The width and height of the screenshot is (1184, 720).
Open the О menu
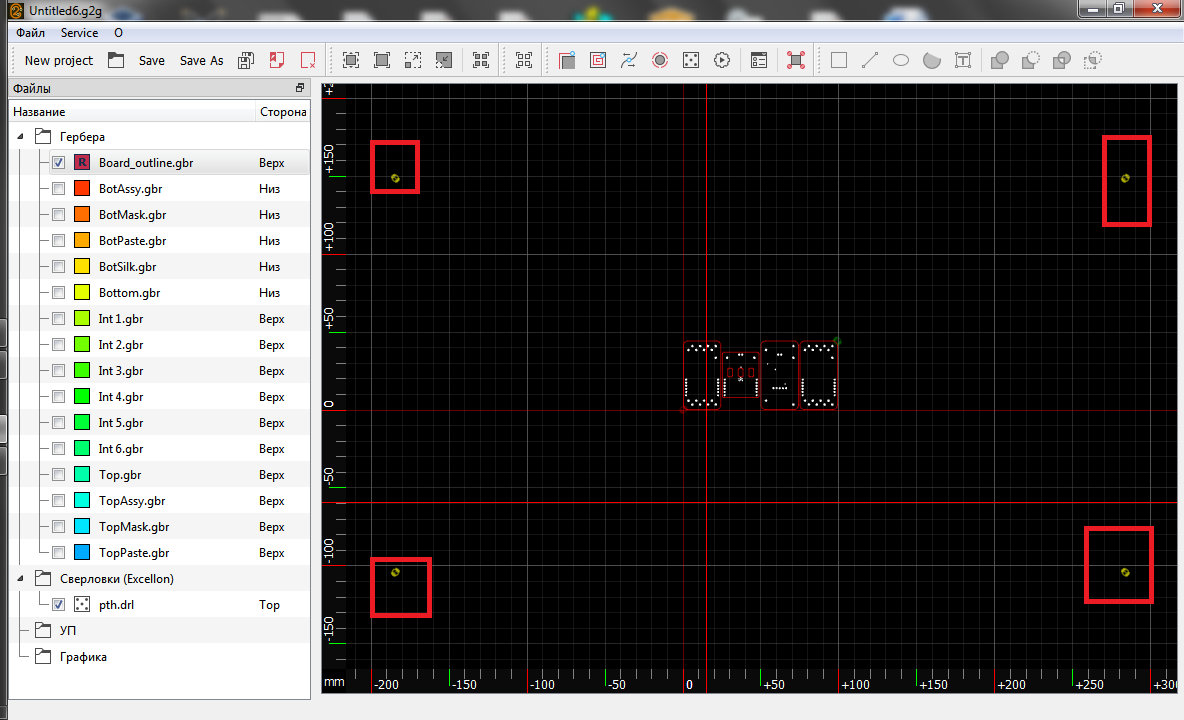pos(119,33)
